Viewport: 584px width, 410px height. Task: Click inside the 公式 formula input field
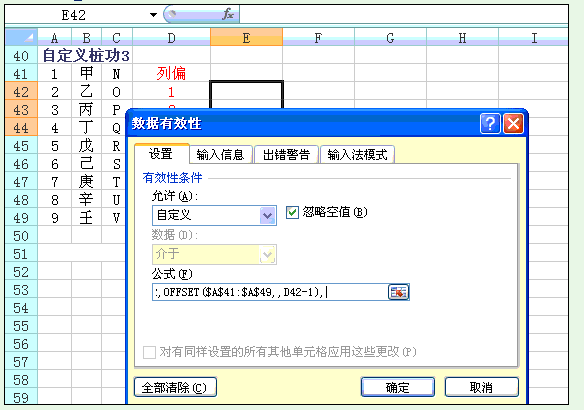point(270,292)
